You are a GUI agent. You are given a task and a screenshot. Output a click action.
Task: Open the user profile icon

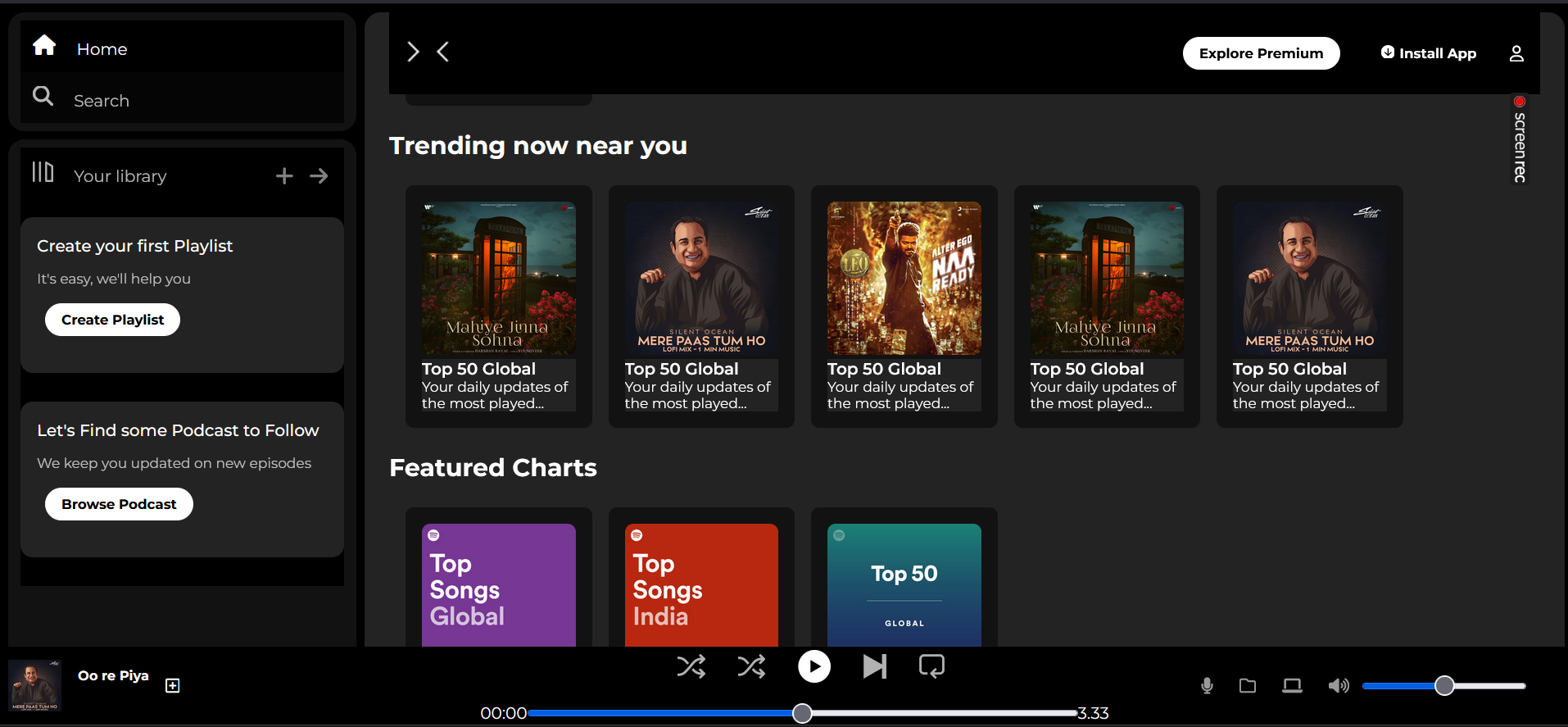tap(1516, 54)
